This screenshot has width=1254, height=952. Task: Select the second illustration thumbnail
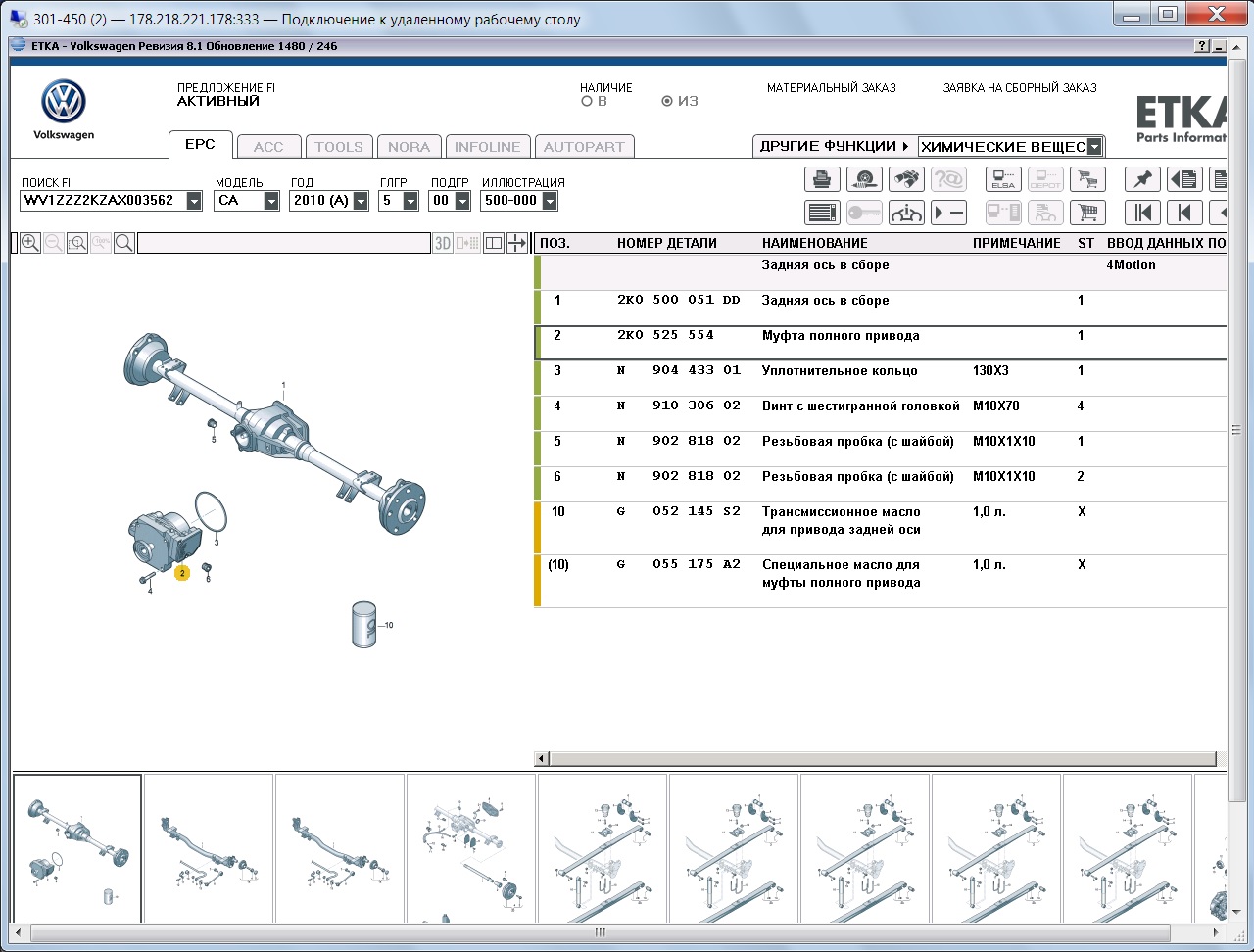pyautogui.click(x=209, y=848)
